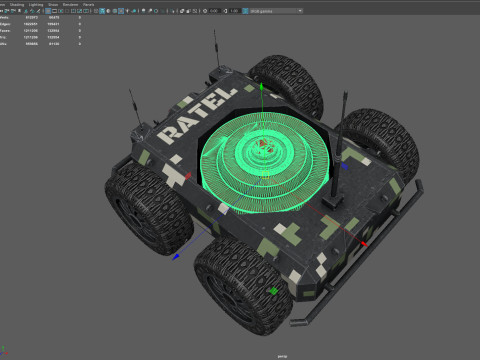The width and height of the screenshot is (480, 360).
Task: Open the Shading panel menu
Action: pyautogui.click(x=17, y=5)
